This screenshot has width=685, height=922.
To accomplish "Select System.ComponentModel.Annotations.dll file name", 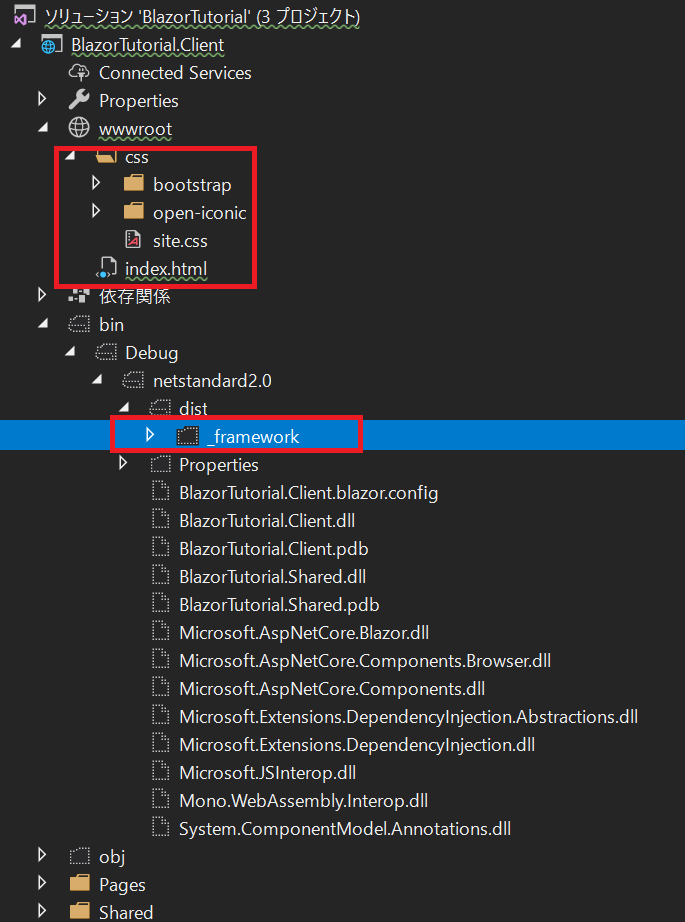I will click(345, 829).
